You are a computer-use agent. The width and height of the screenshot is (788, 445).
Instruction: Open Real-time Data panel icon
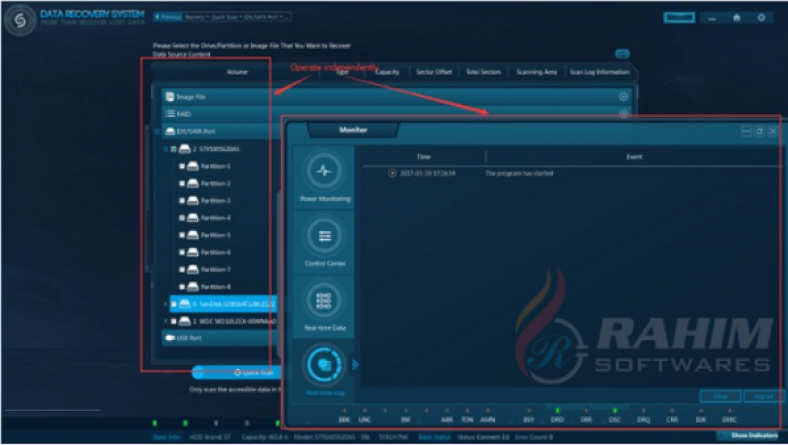click(324, 300)
